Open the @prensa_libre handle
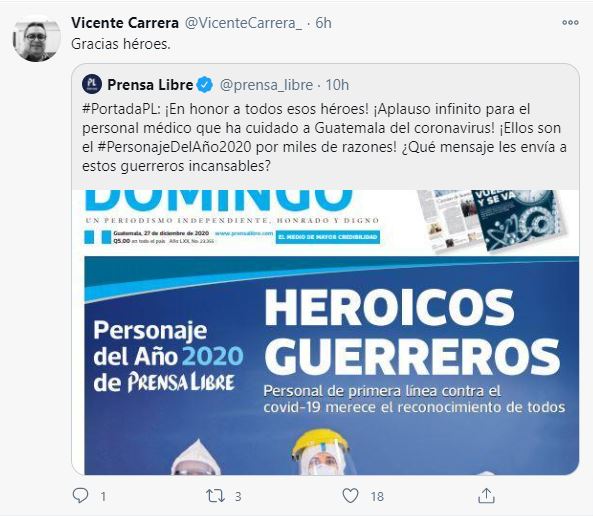The width and height of the screenshot is (593, 516). (266, 85)
